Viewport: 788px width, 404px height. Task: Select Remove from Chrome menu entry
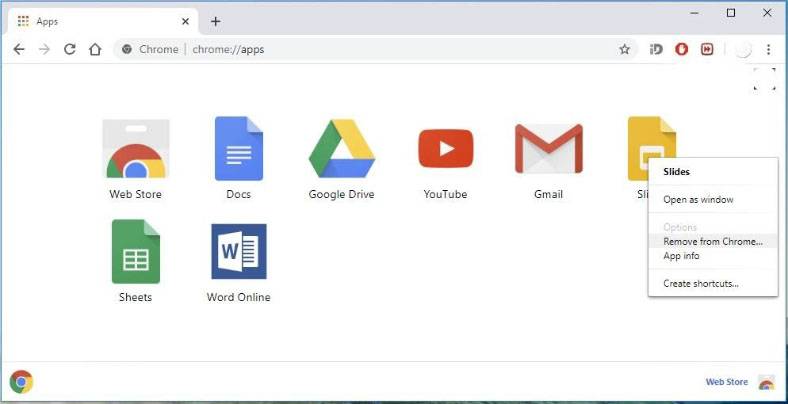(713, 241)
